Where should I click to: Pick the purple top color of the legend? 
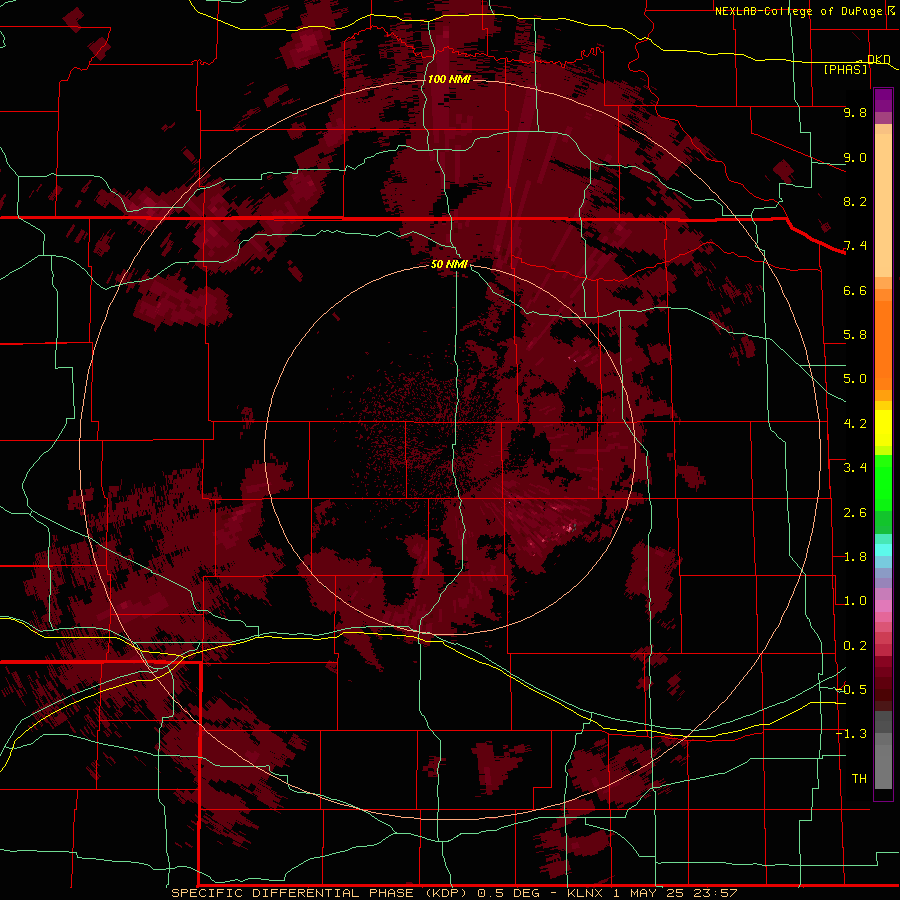click(x=883, y=98)
